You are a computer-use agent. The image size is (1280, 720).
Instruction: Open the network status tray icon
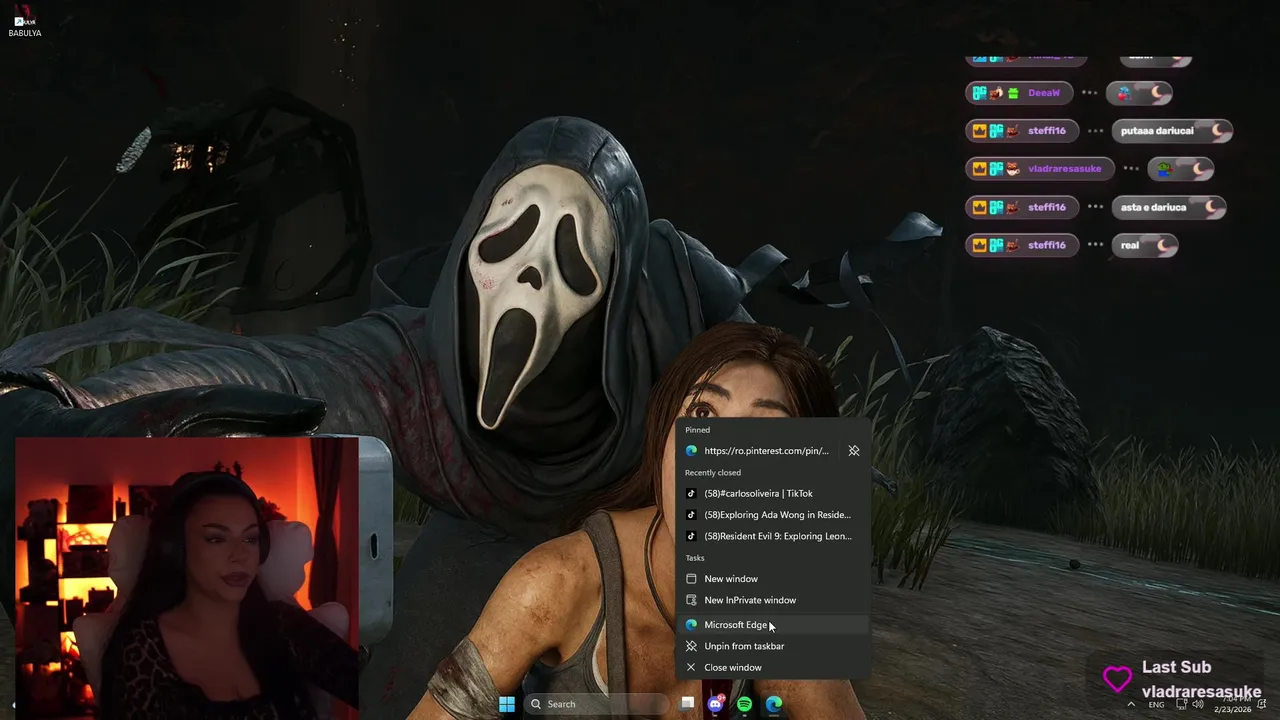click(1181, 704)
